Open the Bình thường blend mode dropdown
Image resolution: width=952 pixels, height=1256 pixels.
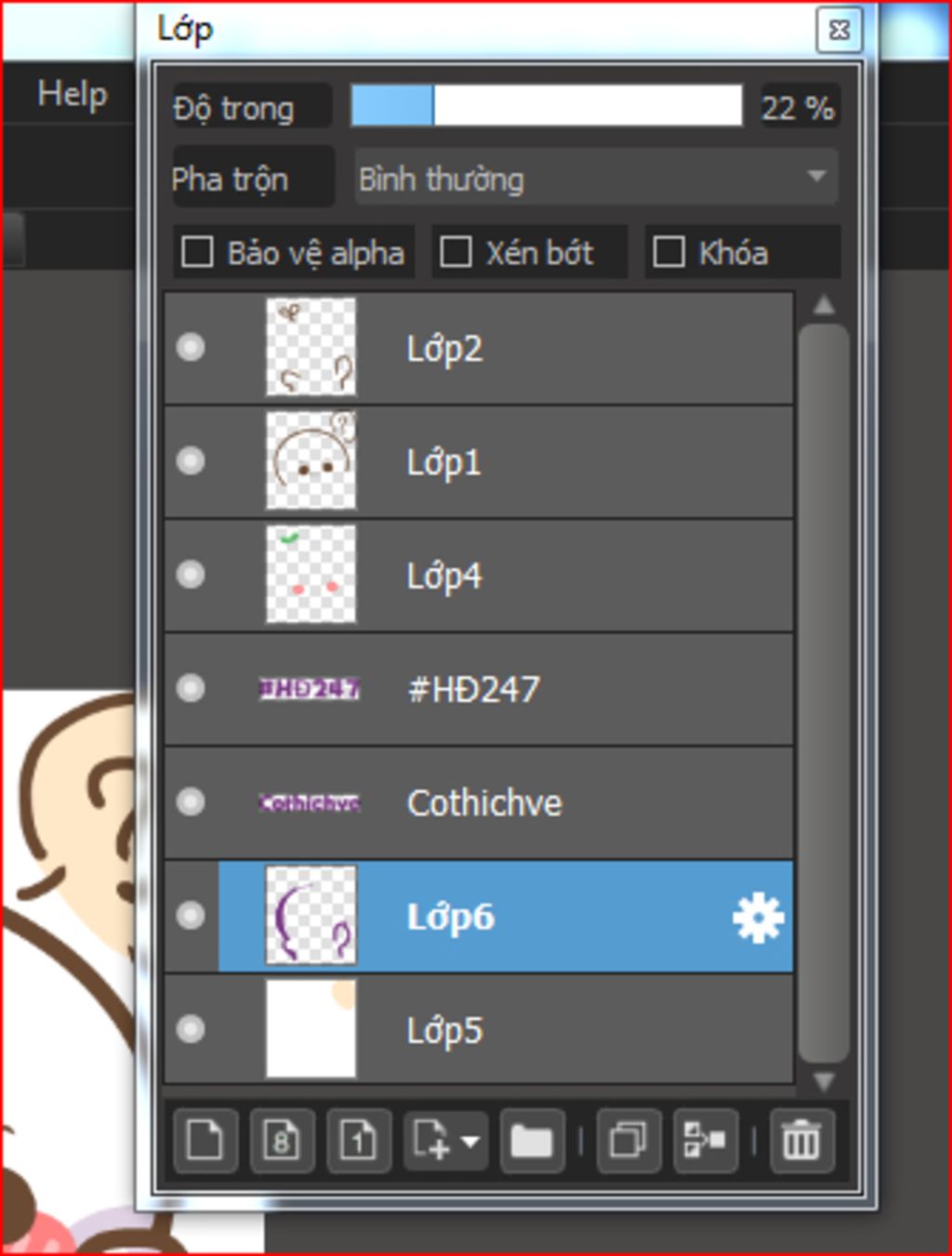596,178
